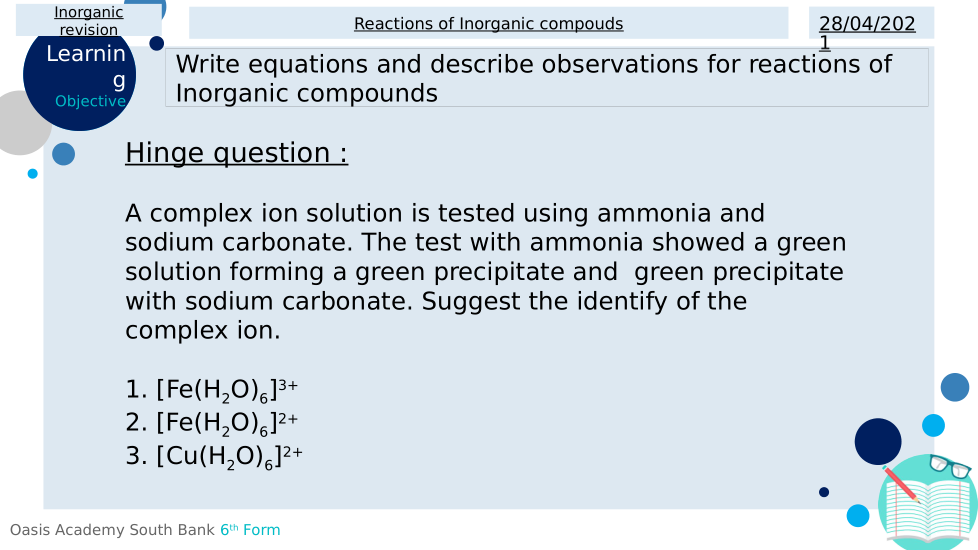The width and height of the screenshot is (978, 550).
Task: Select the 'Reactions of Inorganic compouds' title
Action: pyautogui.click(x=488, y=23)
